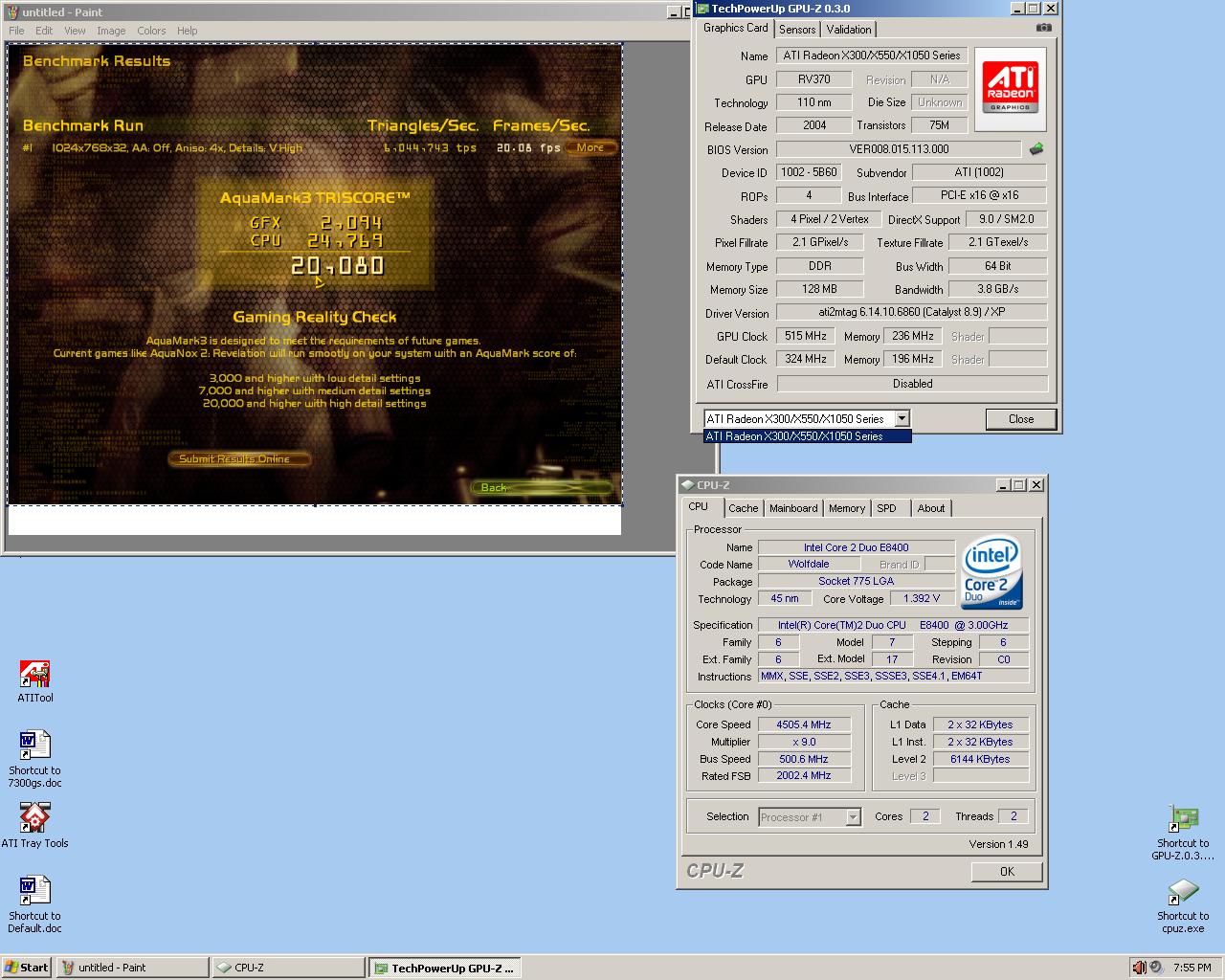Switch to untitled - Paint taskbar button

point(132,968)
